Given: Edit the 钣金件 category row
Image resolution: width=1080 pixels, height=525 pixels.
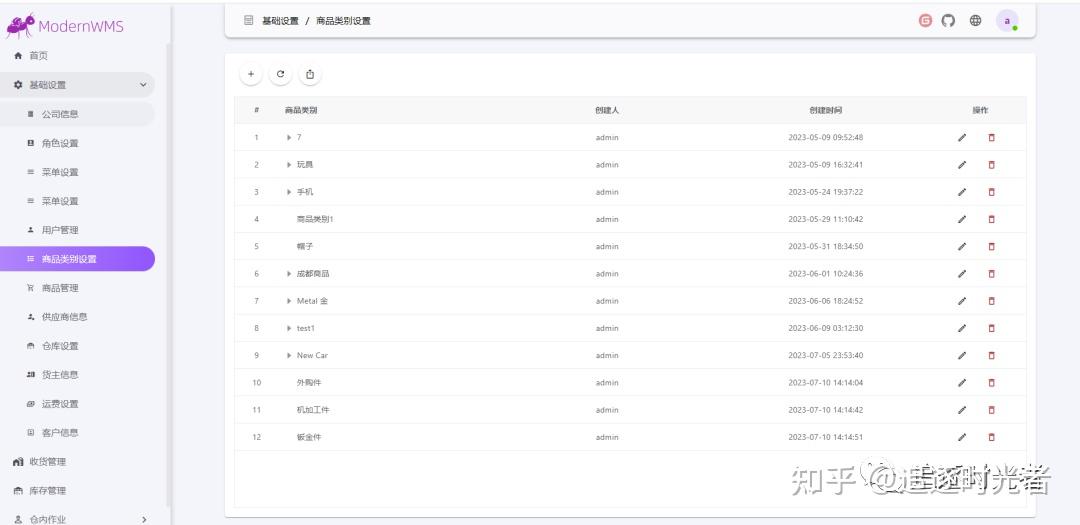Looking at the screenshot, I should point(962,437).
